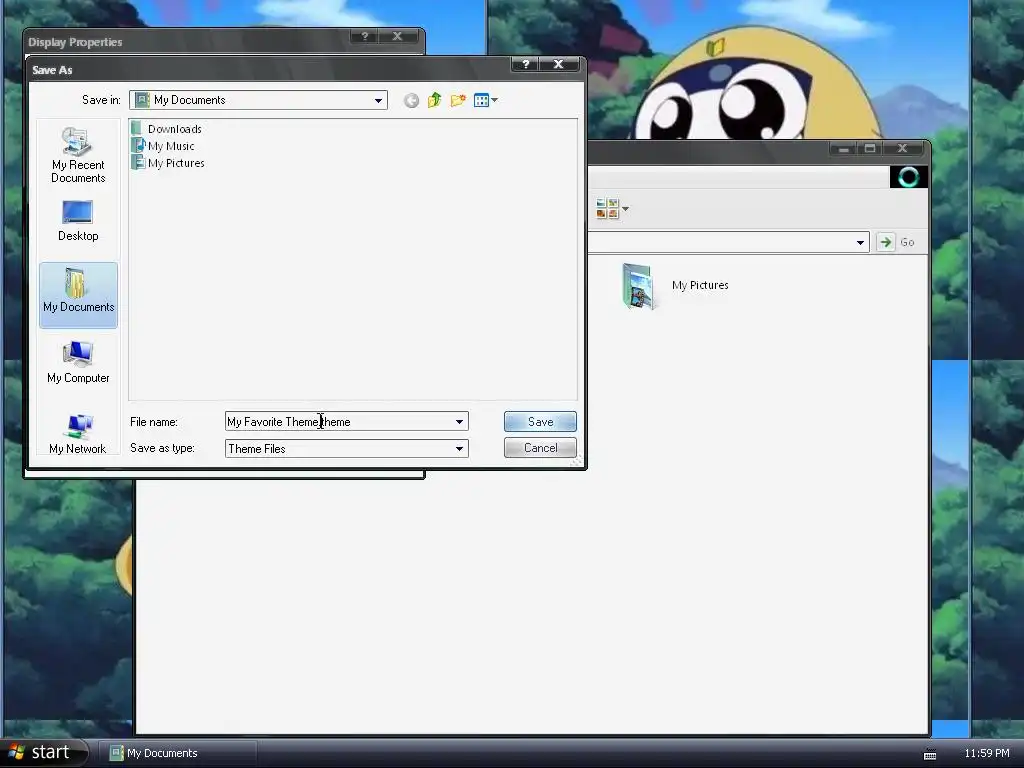
Task: Click the explorer throbber logo icon
Action: point(908,177)
